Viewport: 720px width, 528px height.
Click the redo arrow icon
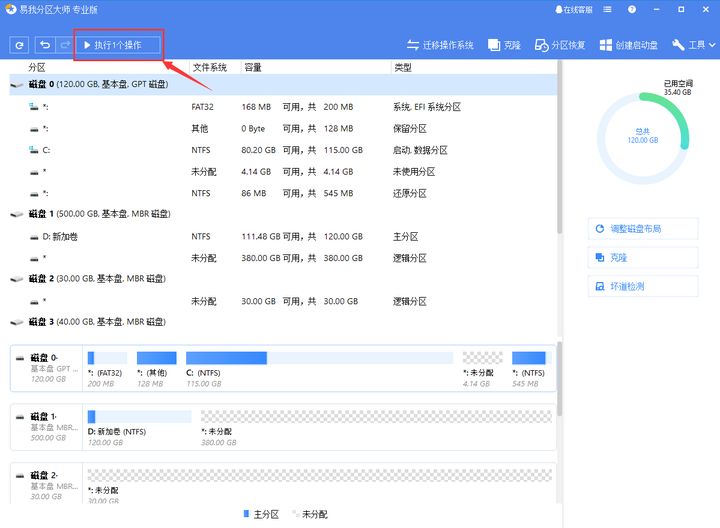(x=65, y=45)
